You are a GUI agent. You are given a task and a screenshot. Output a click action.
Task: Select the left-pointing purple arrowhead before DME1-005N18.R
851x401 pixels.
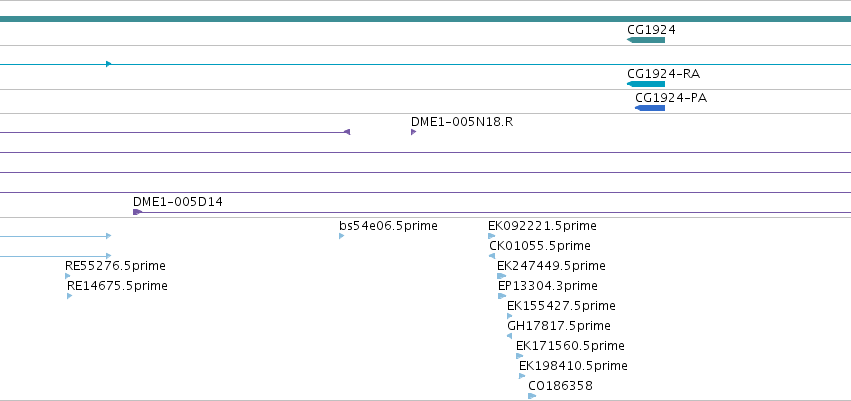coord(347,132)
